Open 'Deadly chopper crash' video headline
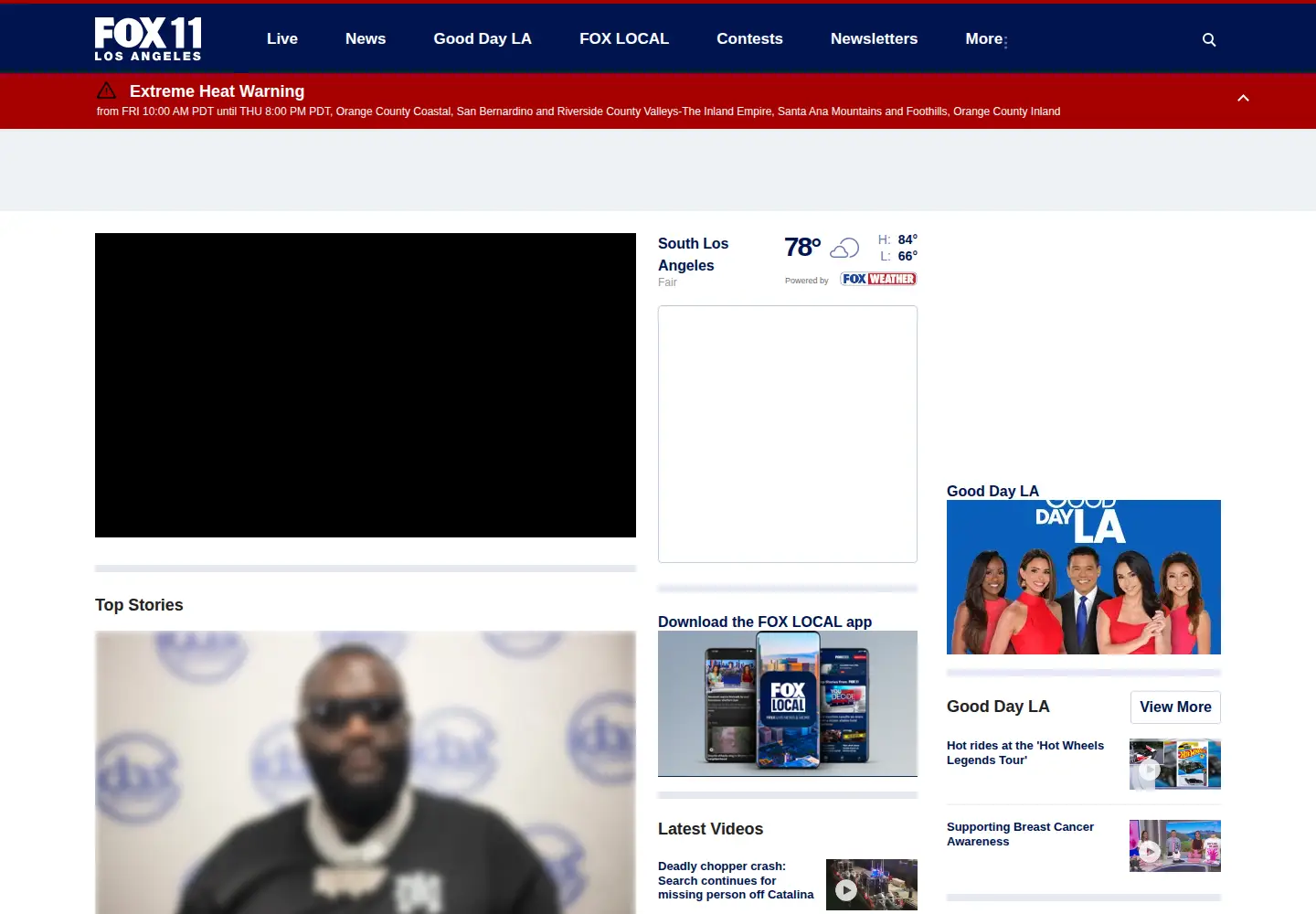 point(736,880)
